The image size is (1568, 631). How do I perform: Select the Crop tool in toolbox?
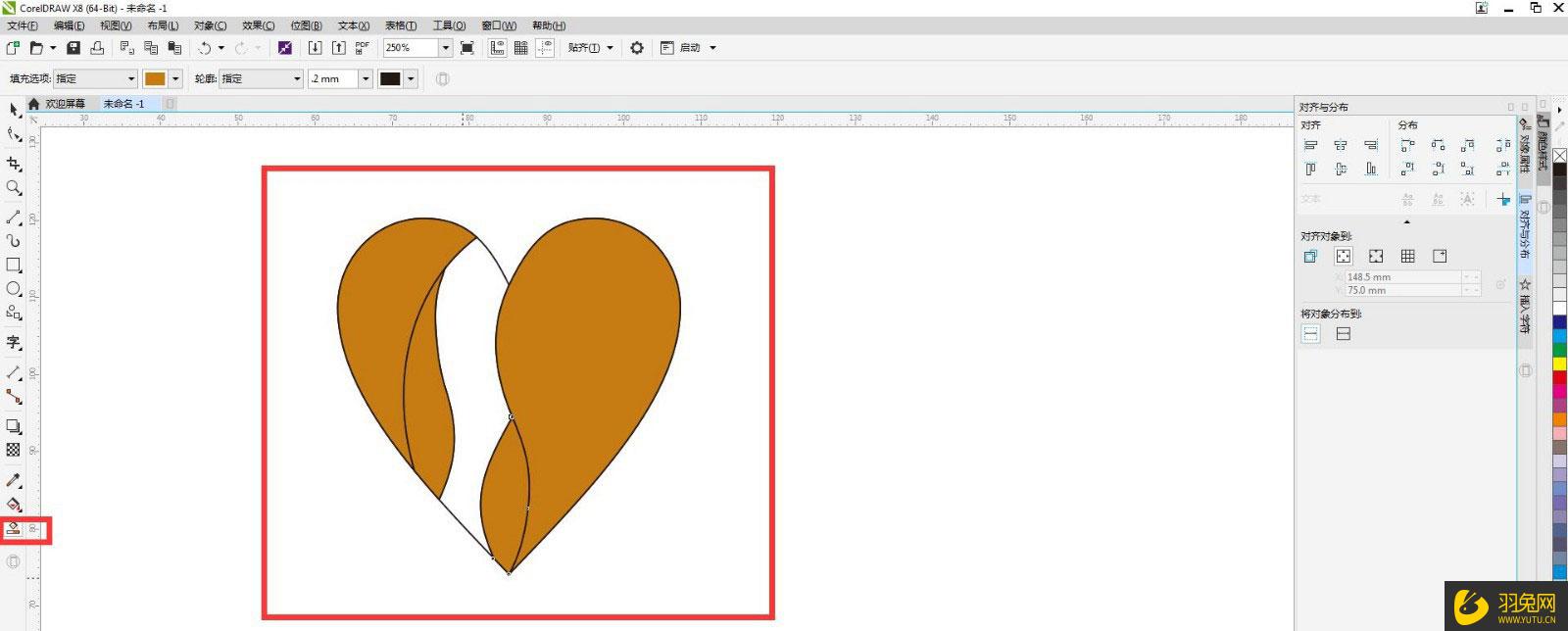click(14, 164)
